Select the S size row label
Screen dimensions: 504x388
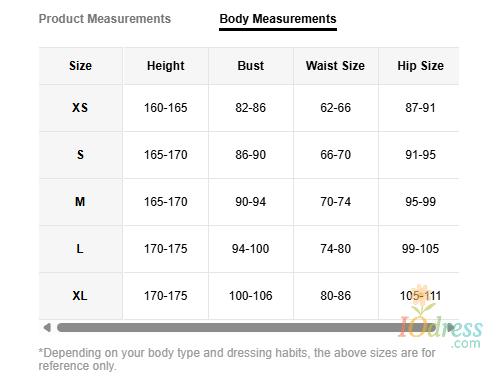coord(80,155)
